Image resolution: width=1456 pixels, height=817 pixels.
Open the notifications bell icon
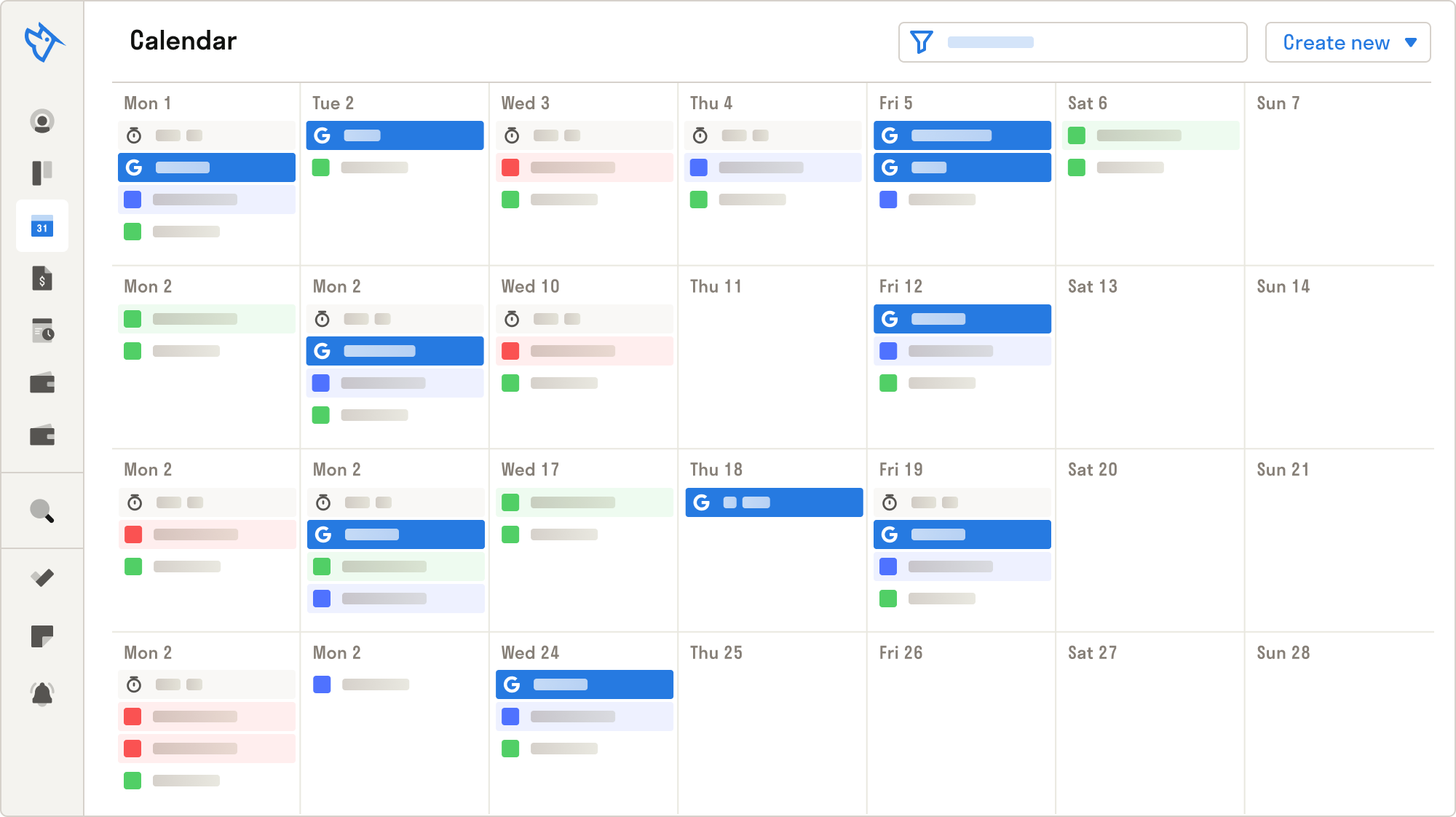[42, 693]
